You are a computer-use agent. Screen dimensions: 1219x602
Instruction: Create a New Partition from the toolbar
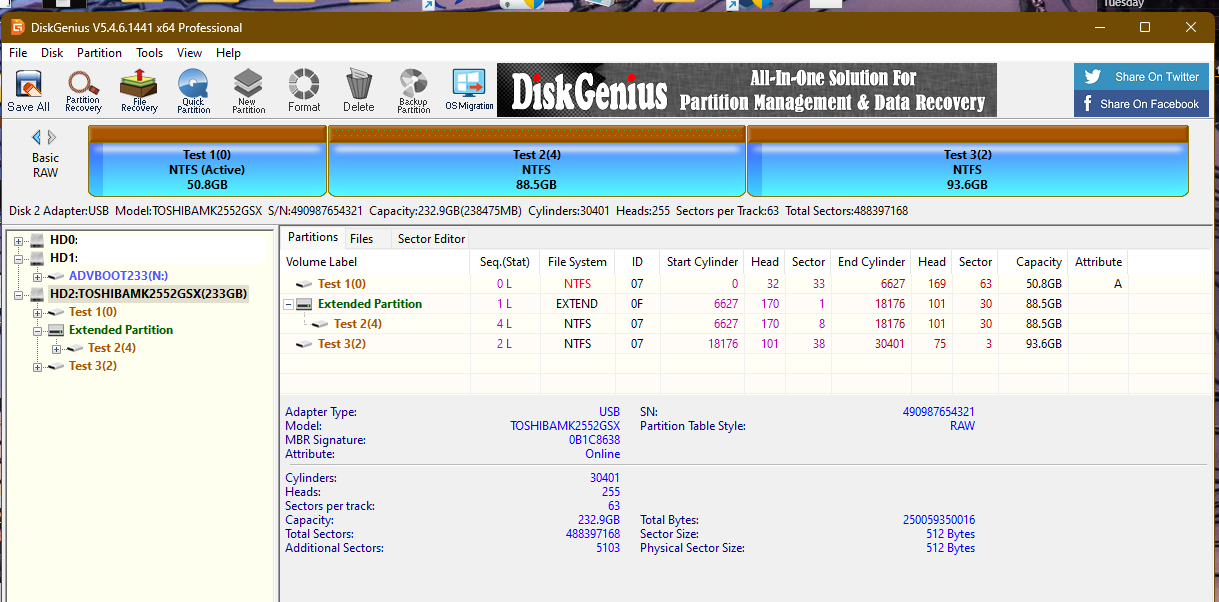[248, 91]
